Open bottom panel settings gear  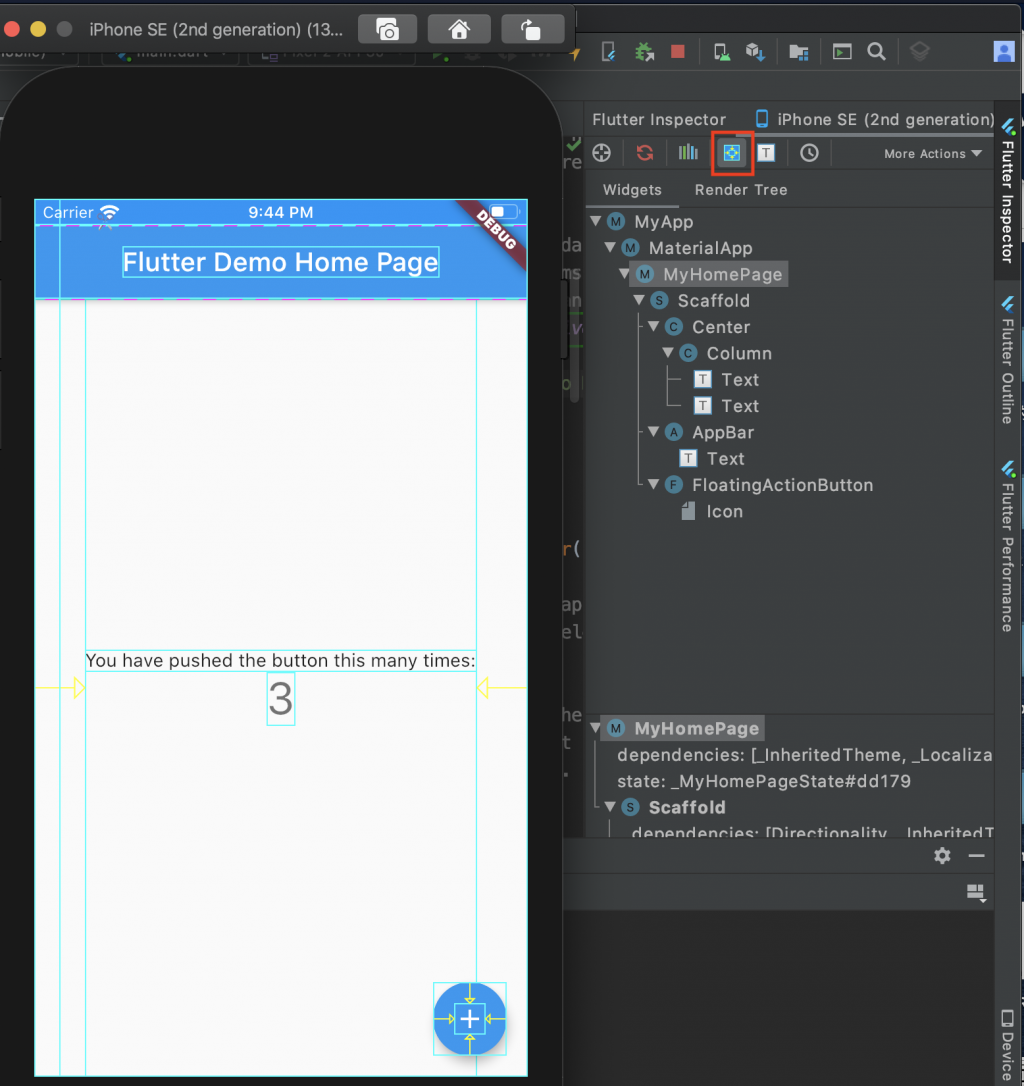coord(942,855)
